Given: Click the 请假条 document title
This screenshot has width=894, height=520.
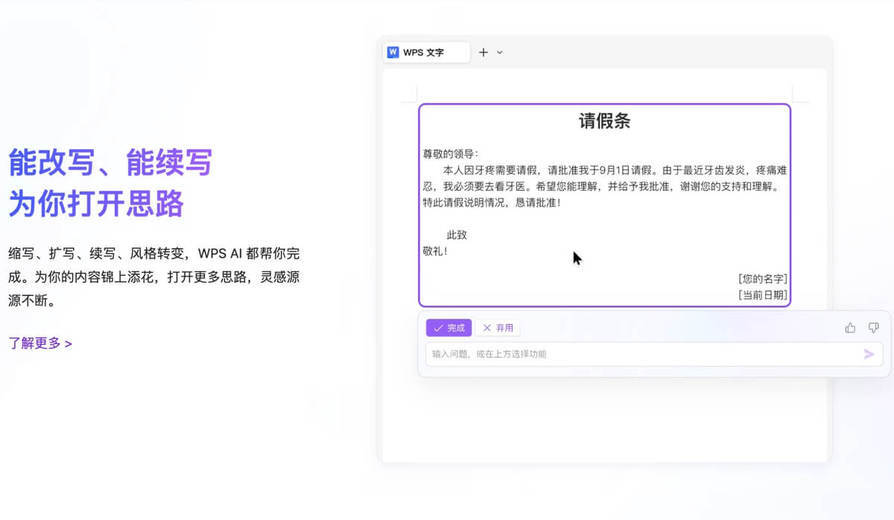Looking at the screenshot, I should (604, 121).
